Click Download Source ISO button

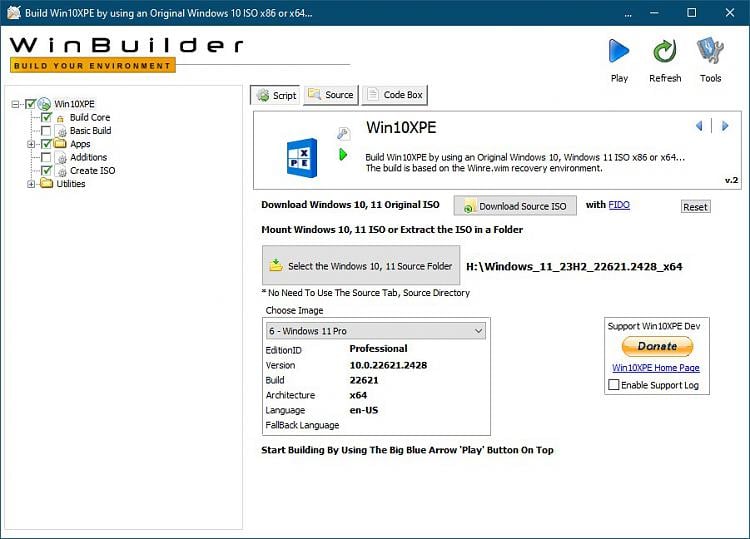tap(515, 206)
